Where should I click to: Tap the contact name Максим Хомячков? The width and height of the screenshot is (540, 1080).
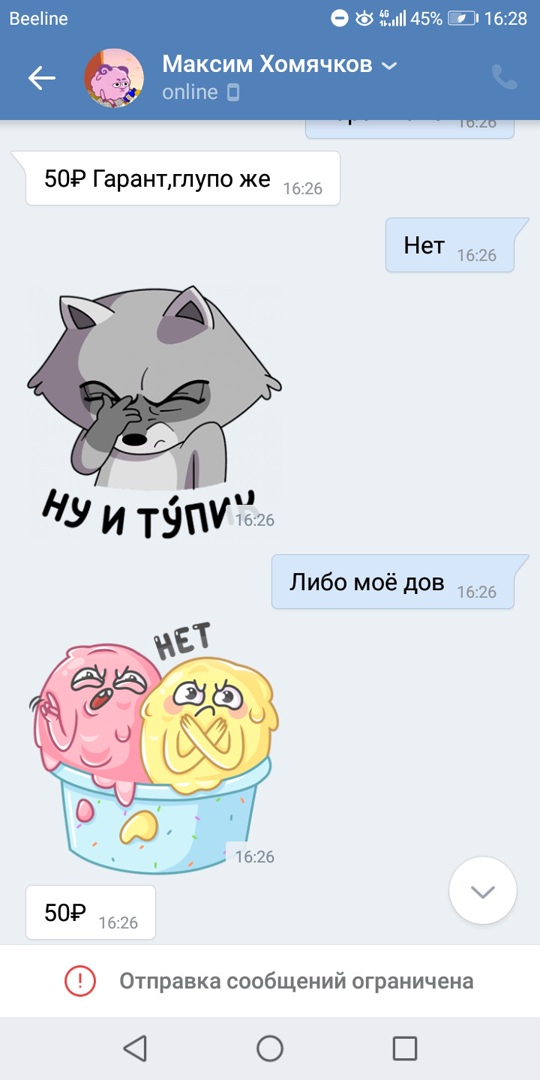pyautogui.click(x=267, y=65)
